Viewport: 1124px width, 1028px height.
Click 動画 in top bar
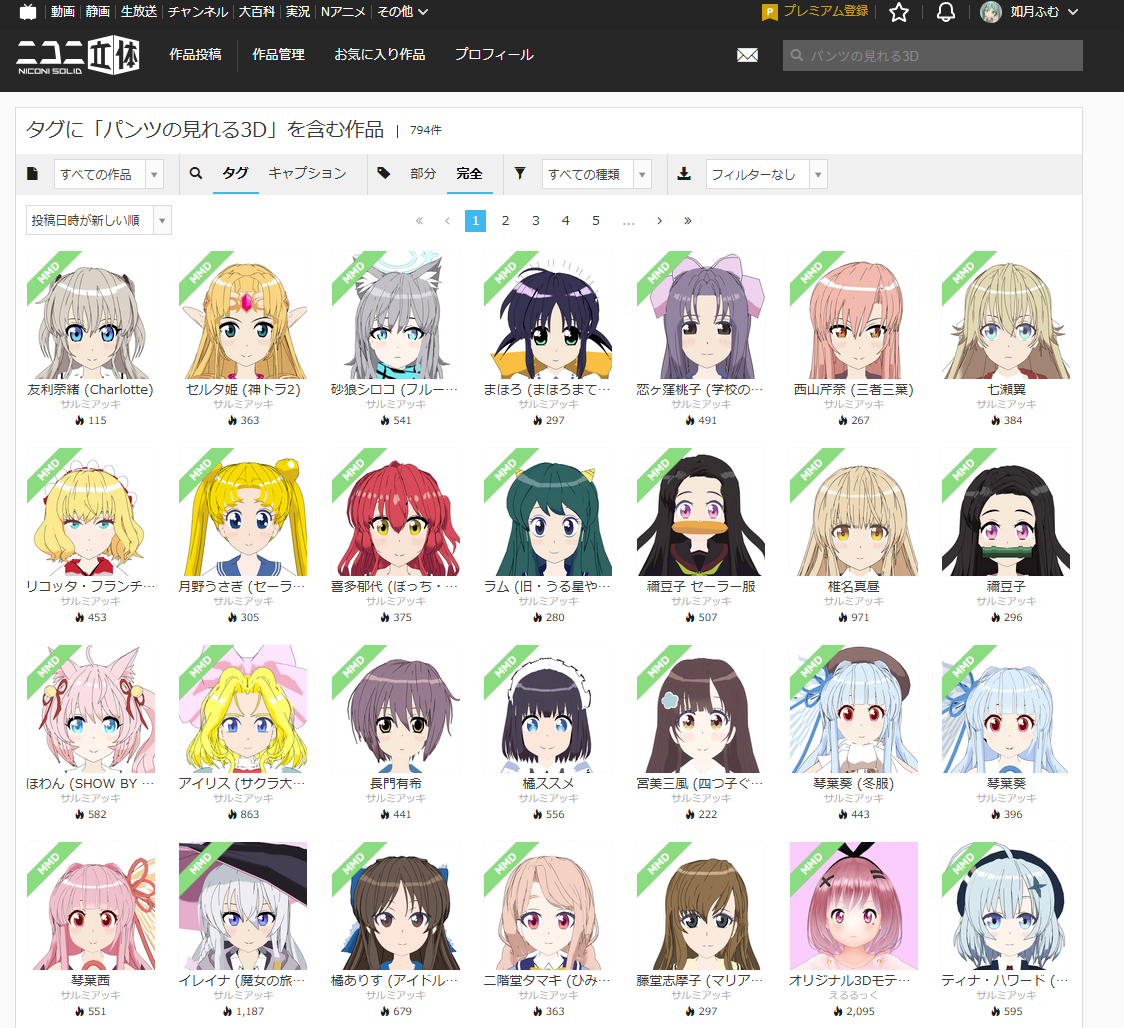click(x=63, y=11)
